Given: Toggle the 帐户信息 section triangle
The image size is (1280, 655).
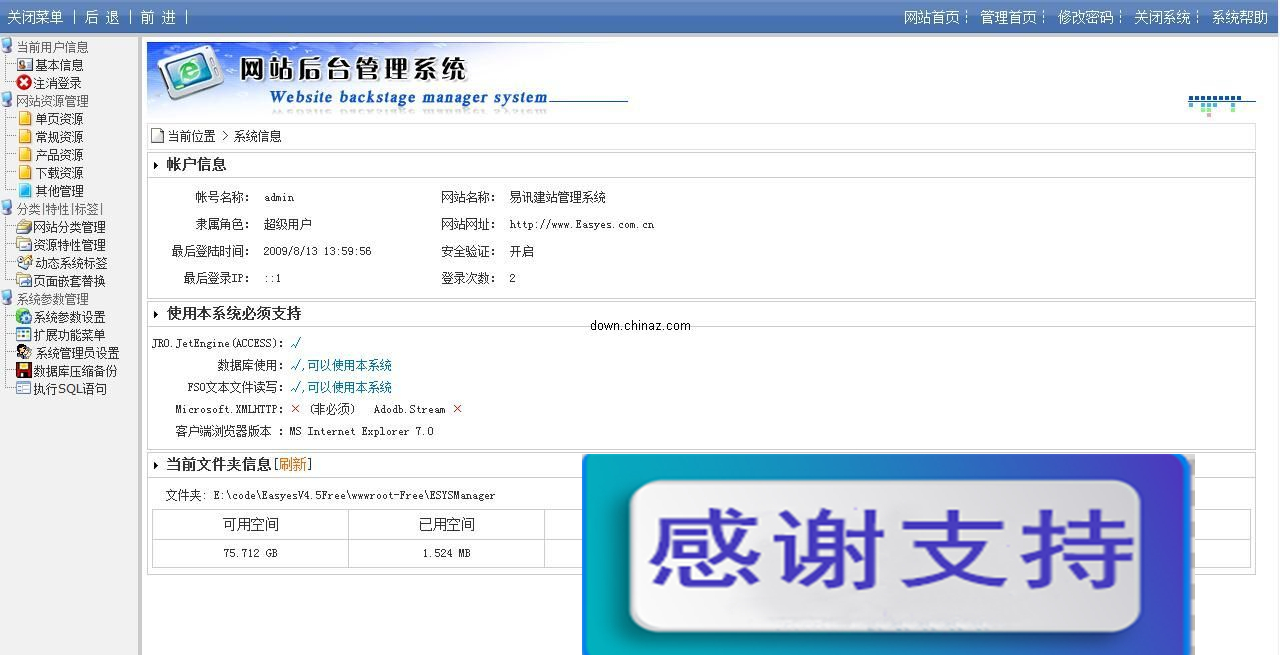Looking at the screenshot, I should tap(156, 165).
